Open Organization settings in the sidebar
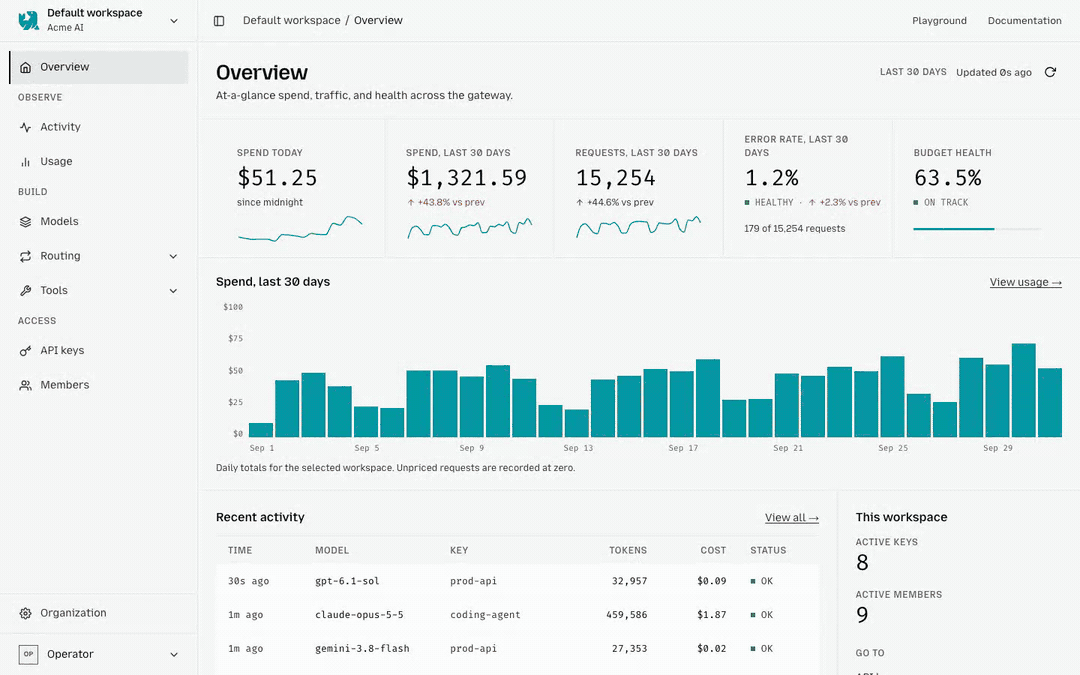This screenshot has height=675, width=1080. [x=98, y=613]
